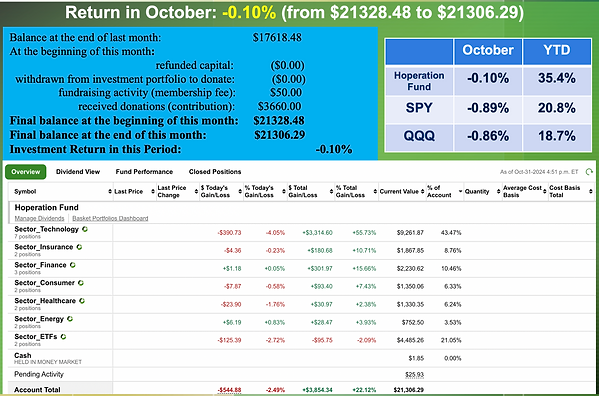Click the -$390.73 today's loss value

229,233
